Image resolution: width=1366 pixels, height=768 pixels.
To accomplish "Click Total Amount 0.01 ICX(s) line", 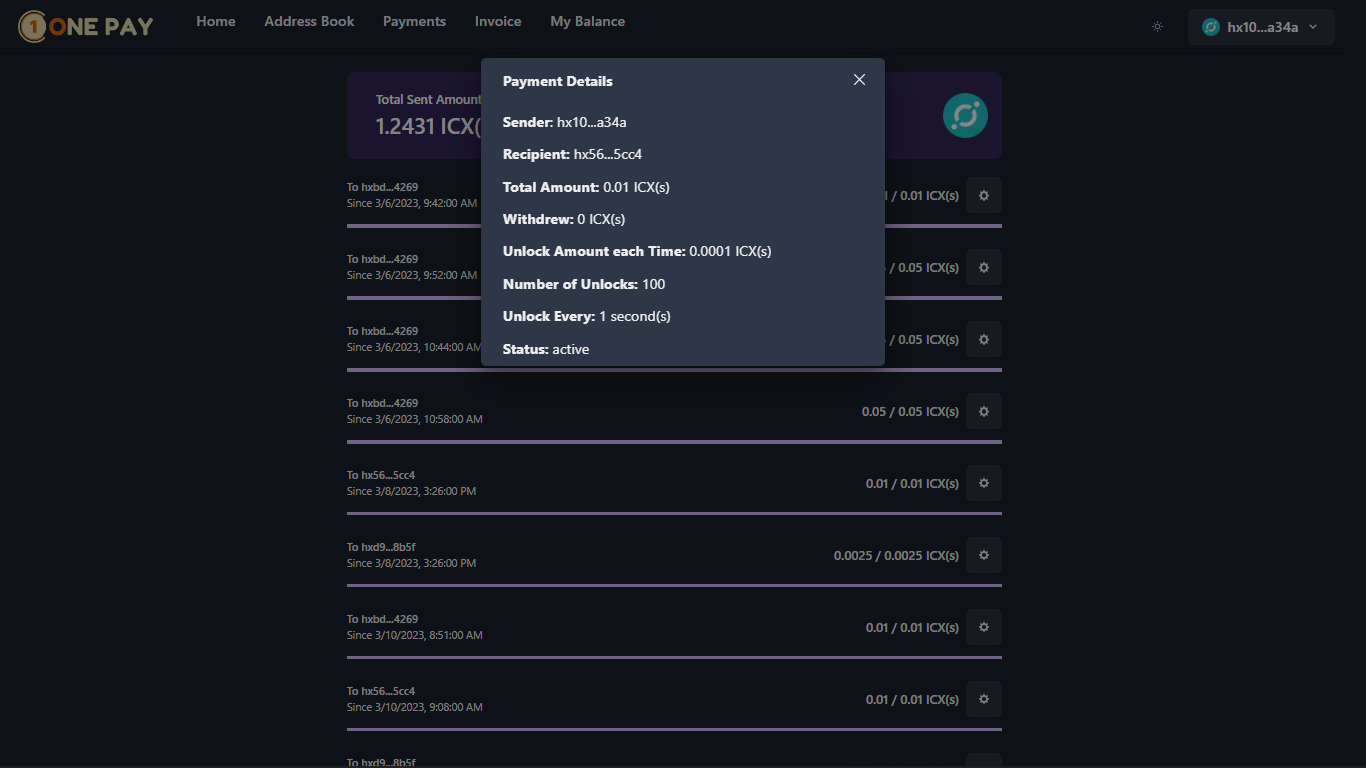I will pyautogui.click(x=586, y=187).
